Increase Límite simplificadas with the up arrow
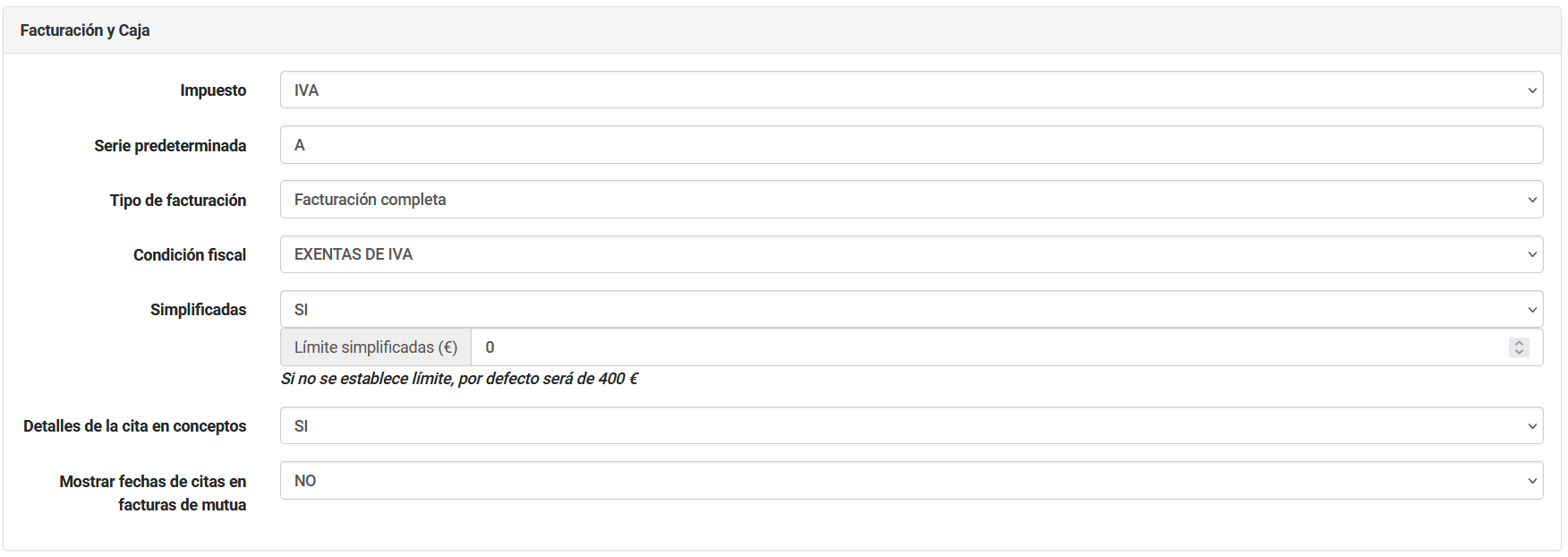This screenshot has width=1568, height=557. click(1519, 343)
